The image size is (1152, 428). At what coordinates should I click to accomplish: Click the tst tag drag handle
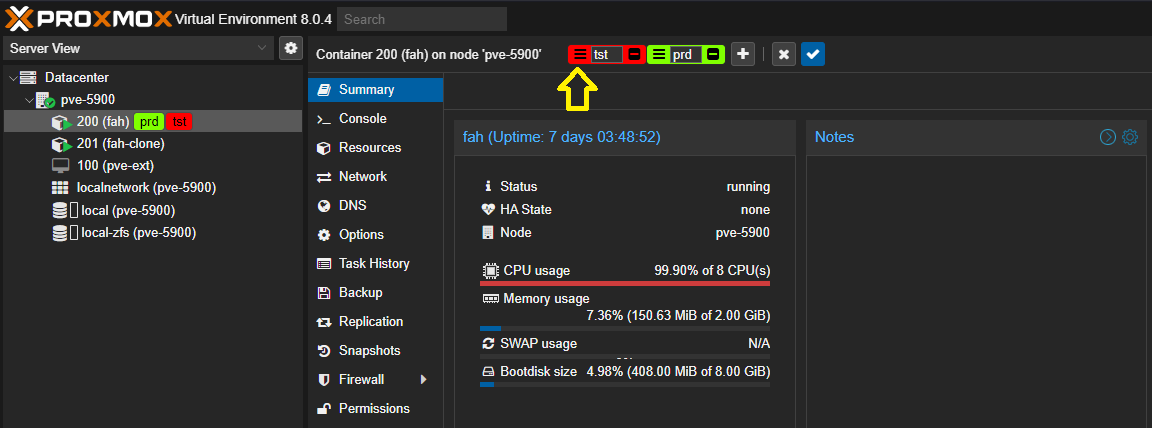pyautogui.click(x=580, y=54)
